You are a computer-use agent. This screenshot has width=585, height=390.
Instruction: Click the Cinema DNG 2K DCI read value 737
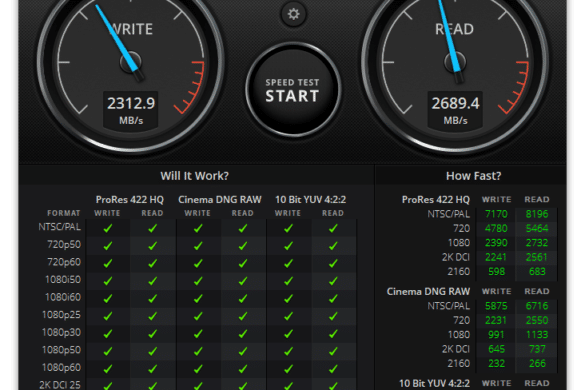[x=537, y=349]
